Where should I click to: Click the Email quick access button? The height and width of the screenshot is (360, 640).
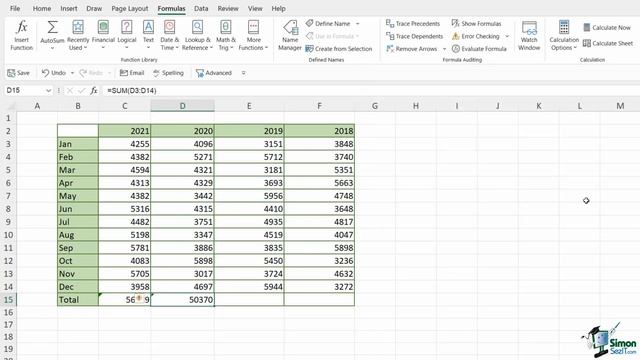coord(132,73)
